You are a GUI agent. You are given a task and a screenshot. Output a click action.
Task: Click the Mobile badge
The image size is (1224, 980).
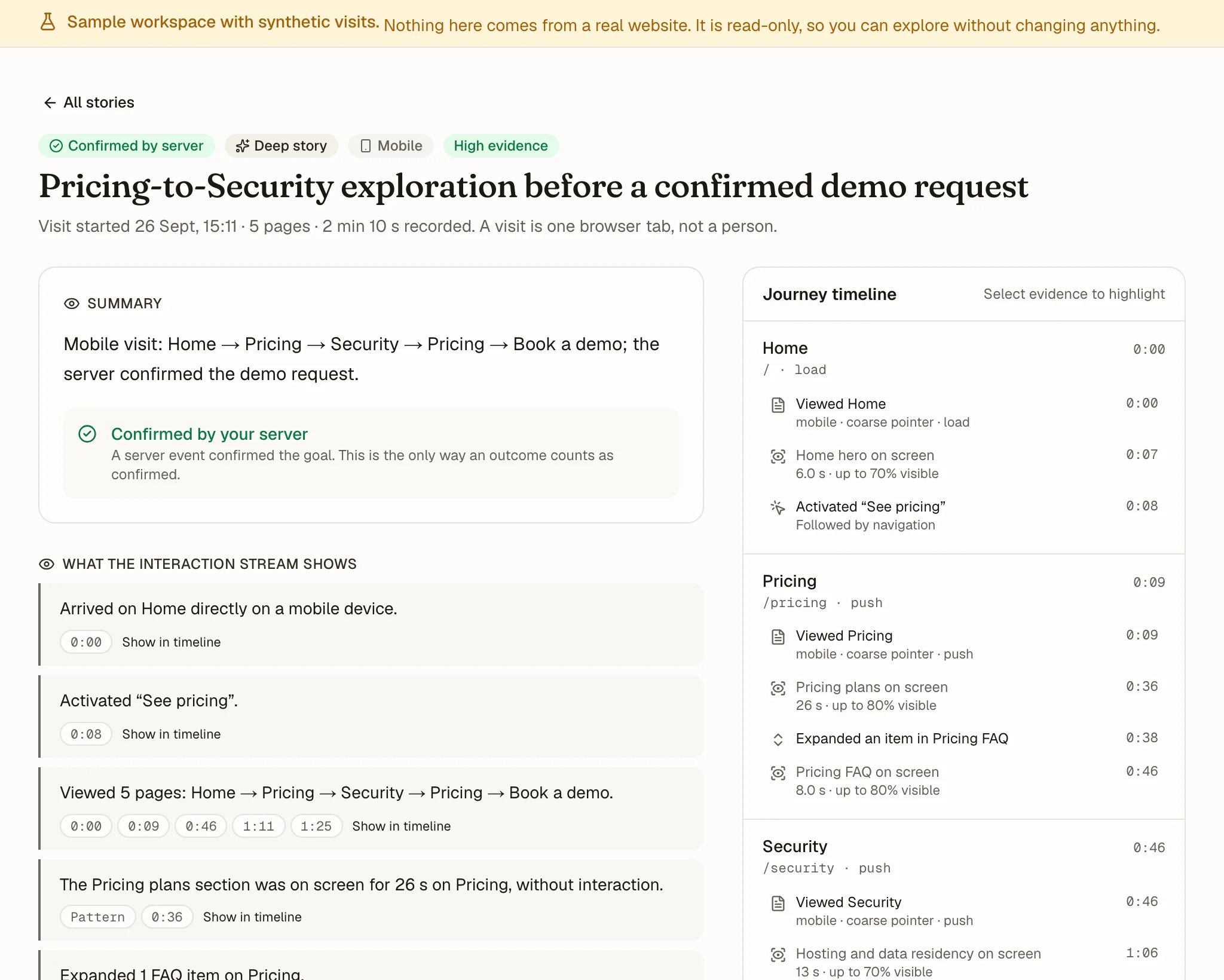click(x=391, y=146)
